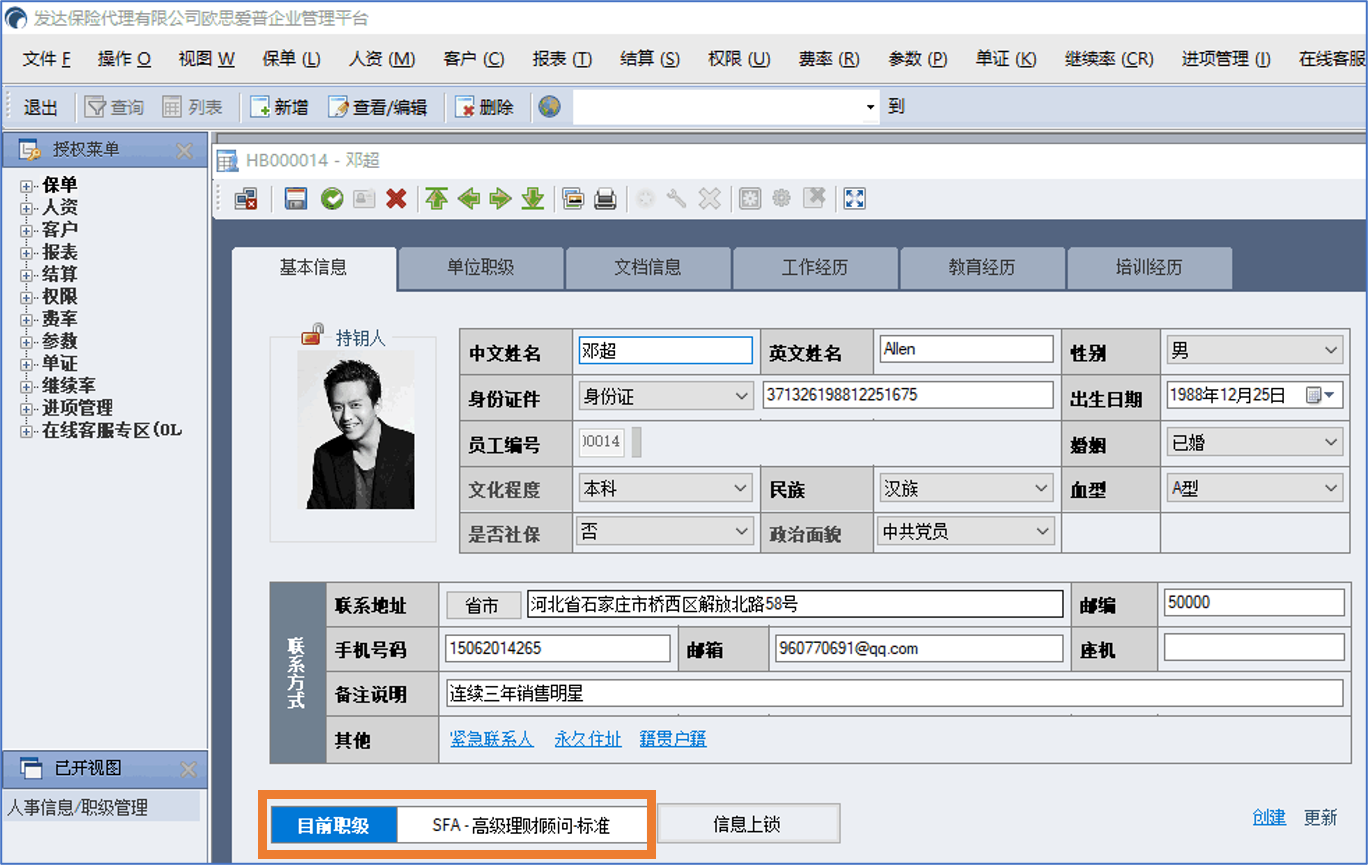Screen dimensions: 1368x865
Task: Open the 报表 (T) menu
Action: pos(561,59)
